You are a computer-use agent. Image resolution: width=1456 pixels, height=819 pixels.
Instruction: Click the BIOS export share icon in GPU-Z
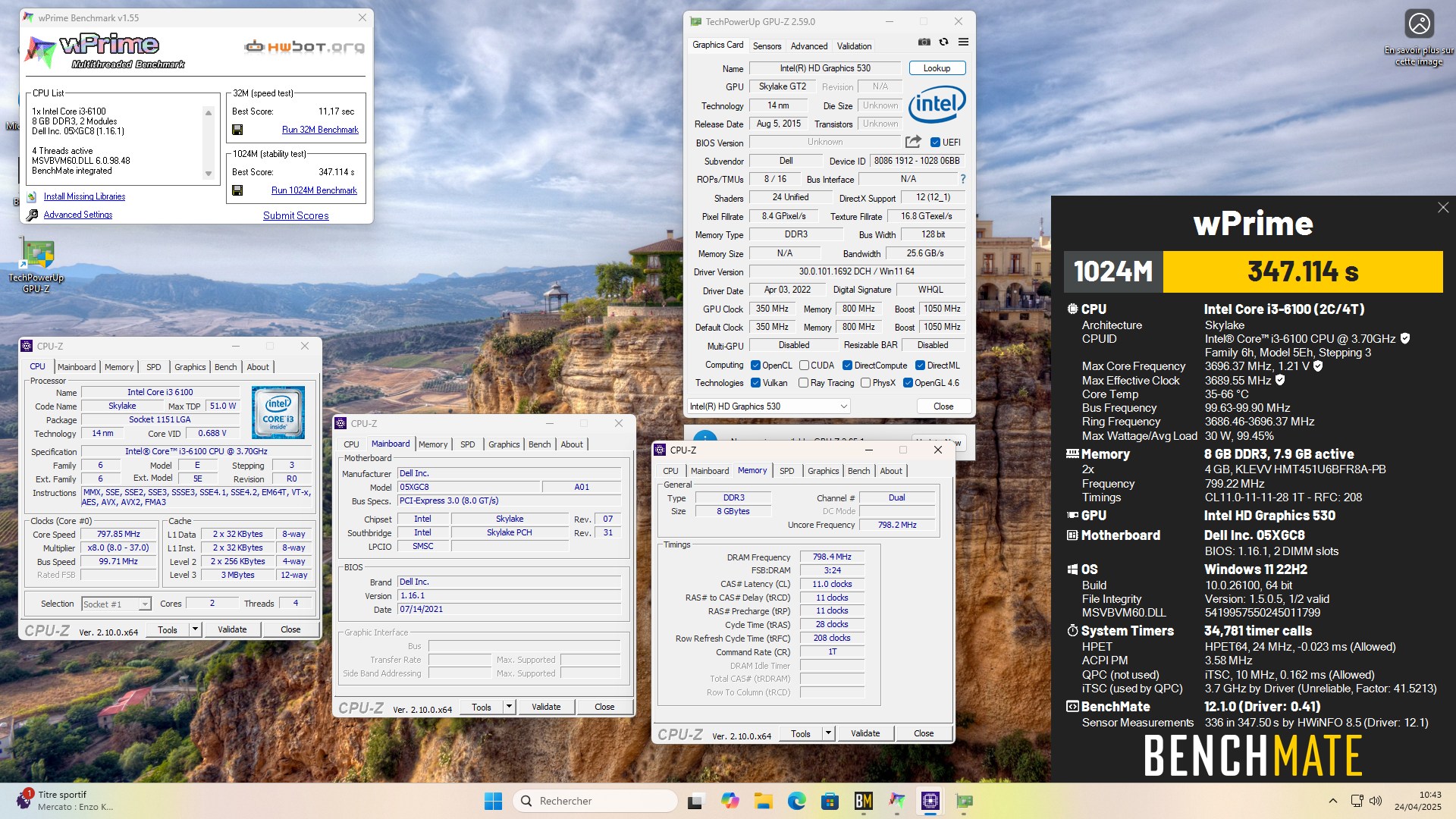click(x=913, y=142)
